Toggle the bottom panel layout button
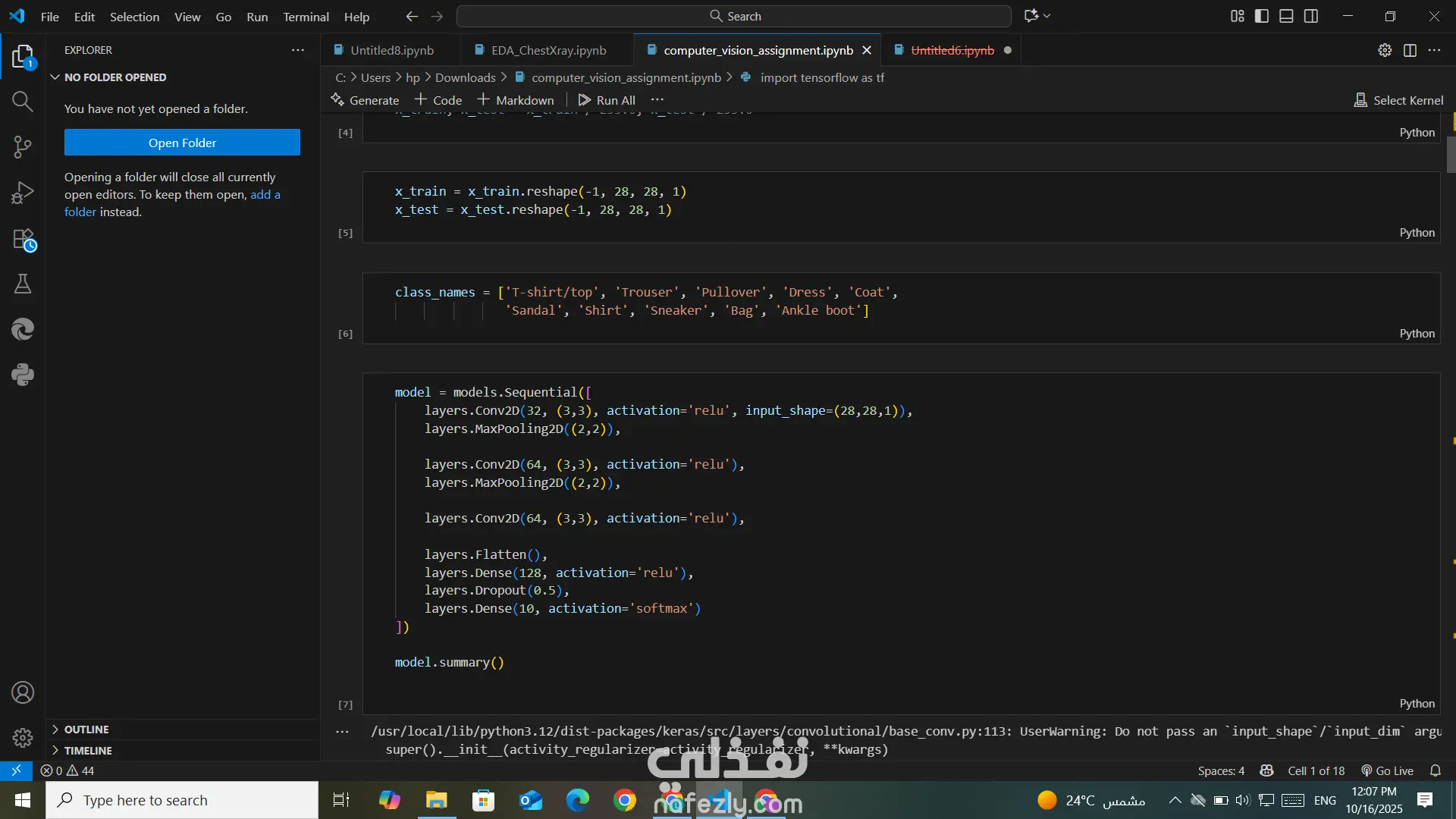The image size is (1456, 819). [x=1286, y=16]
